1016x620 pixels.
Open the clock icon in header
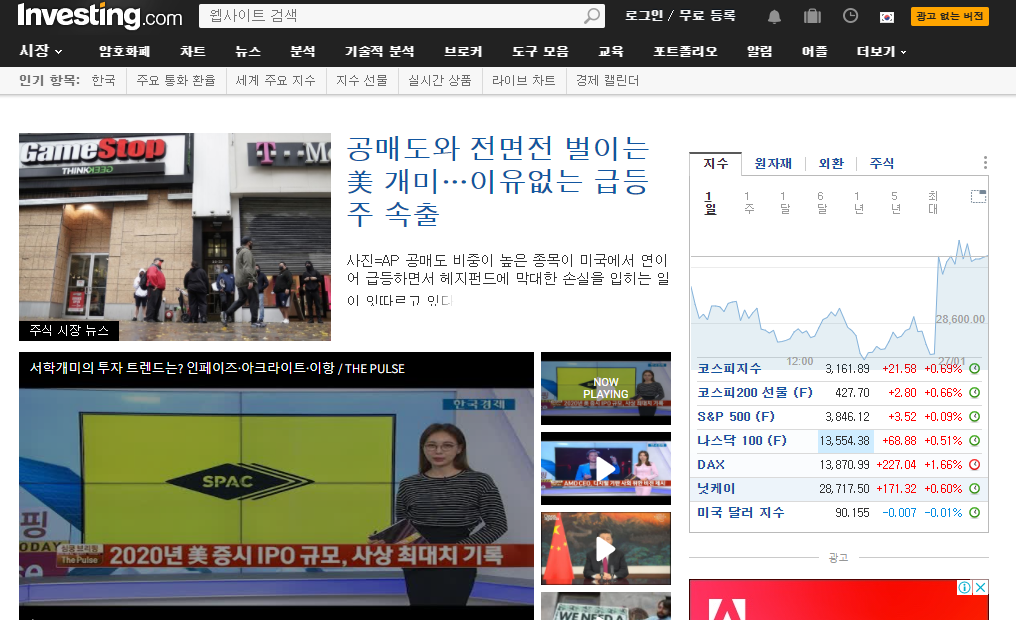[850, 16]
